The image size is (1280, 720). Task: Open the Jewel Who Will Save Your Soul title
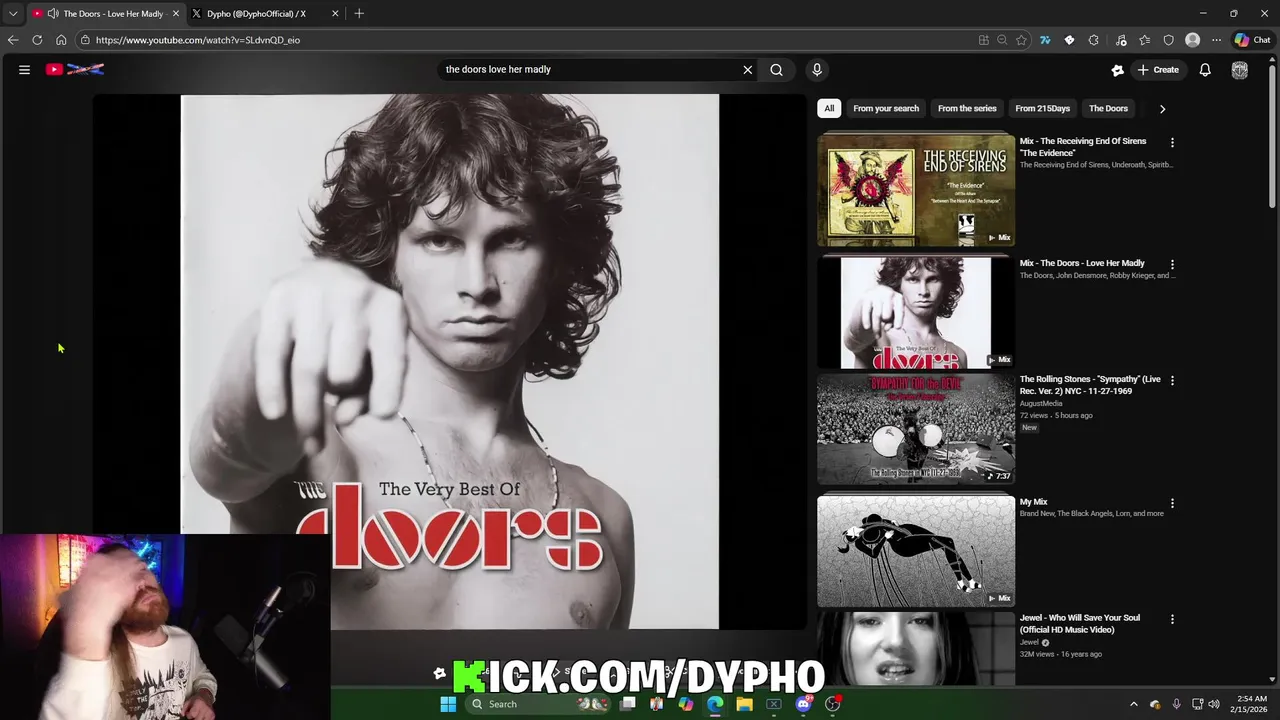point(1080,623)
